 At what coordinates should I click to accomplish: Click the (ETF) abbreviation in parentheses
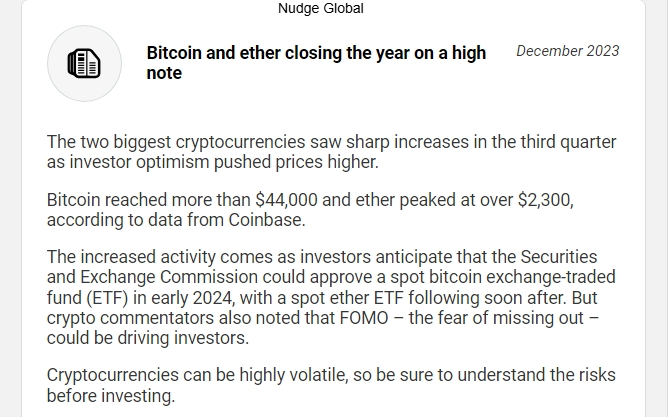click(x=107, y=298)
